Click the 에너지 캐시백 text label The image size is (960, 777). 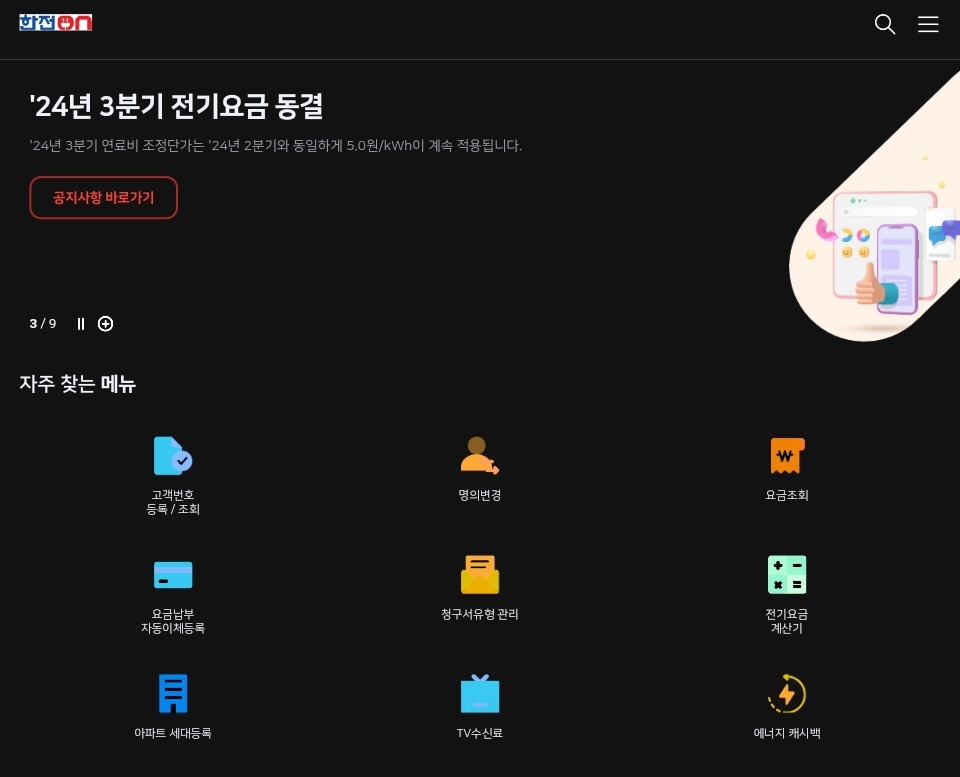pos(787,733)
